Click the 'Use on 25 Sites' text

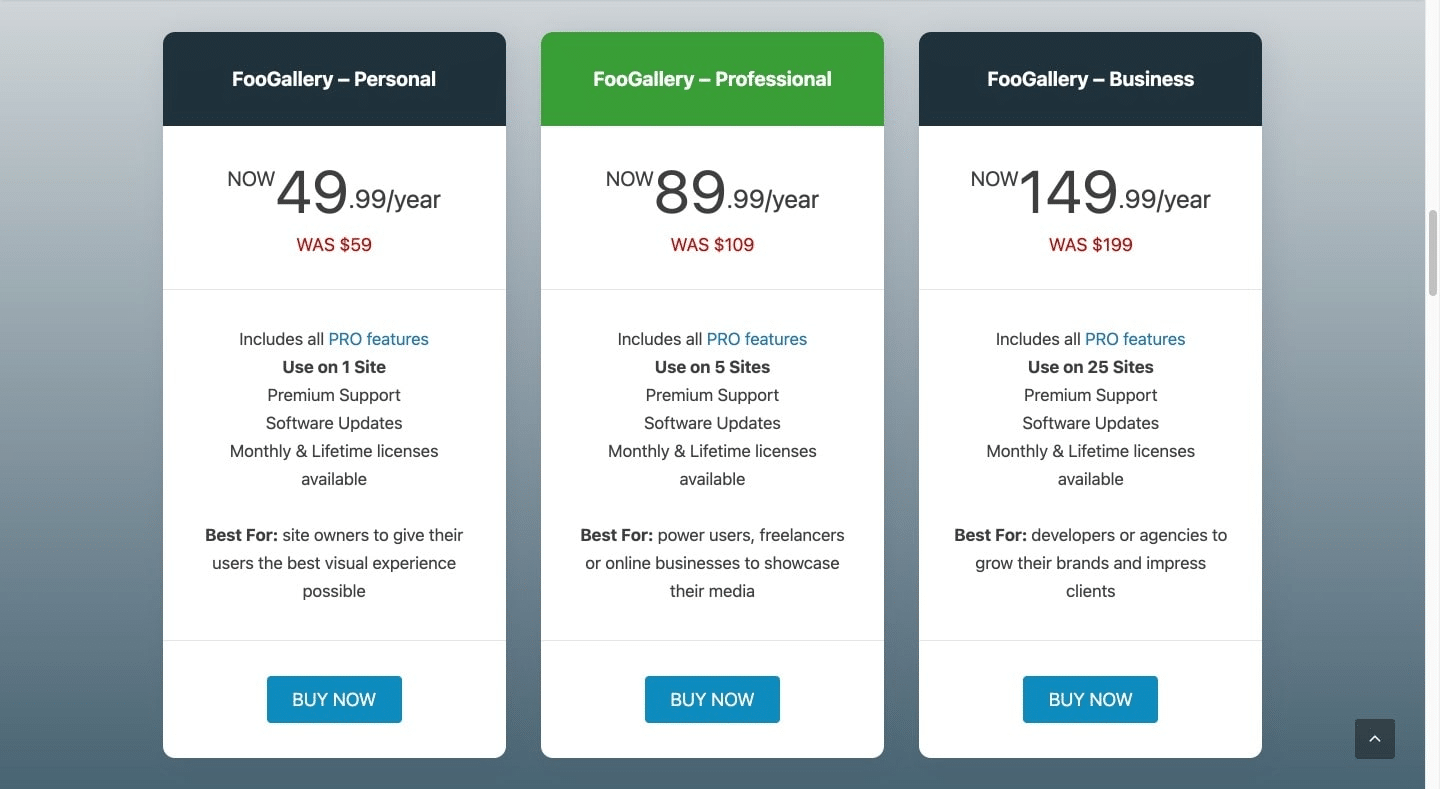coord(1090,367)
